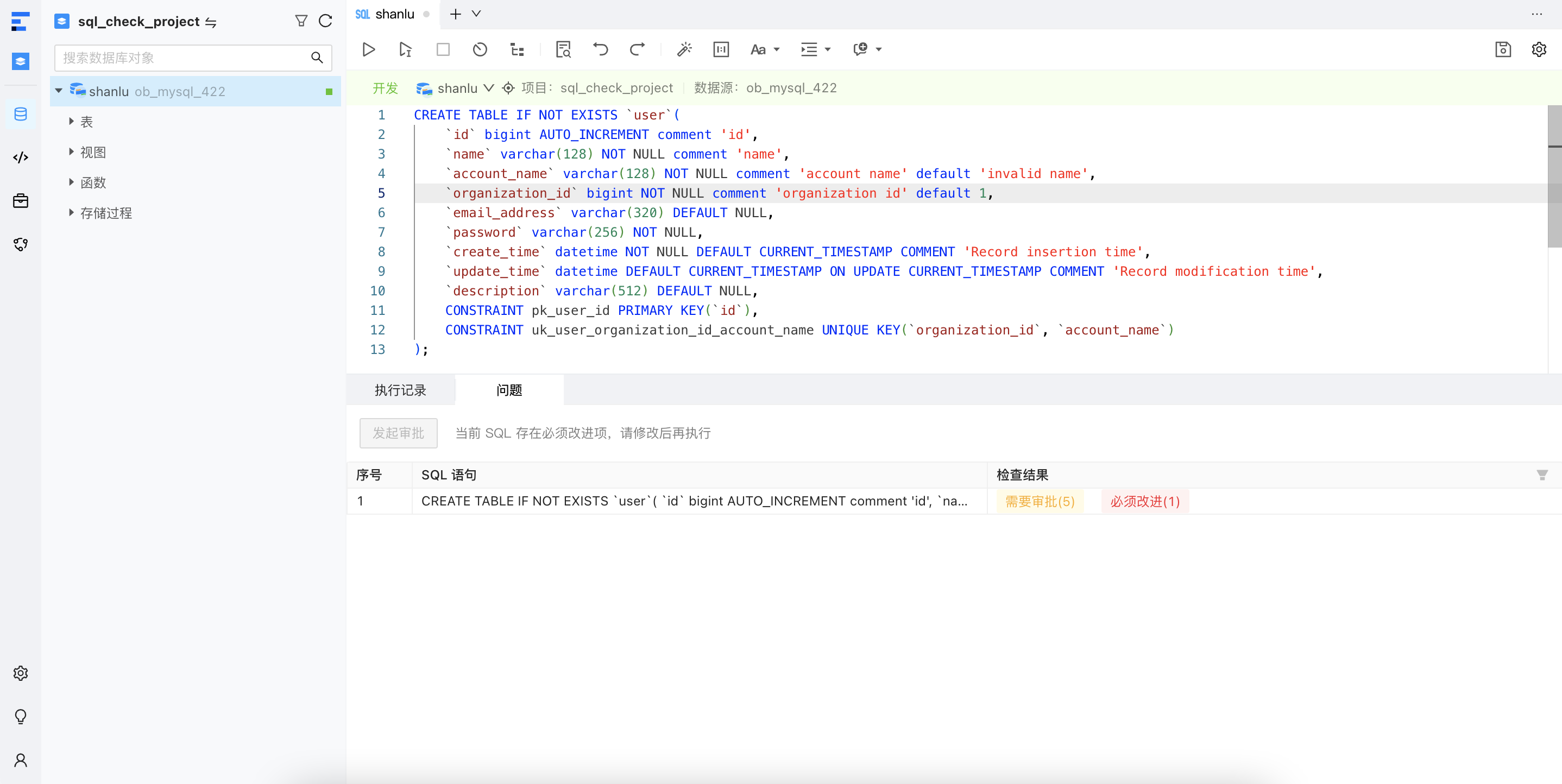
Task: Open settings gear in left sidebar
Action: coord(21,673)
